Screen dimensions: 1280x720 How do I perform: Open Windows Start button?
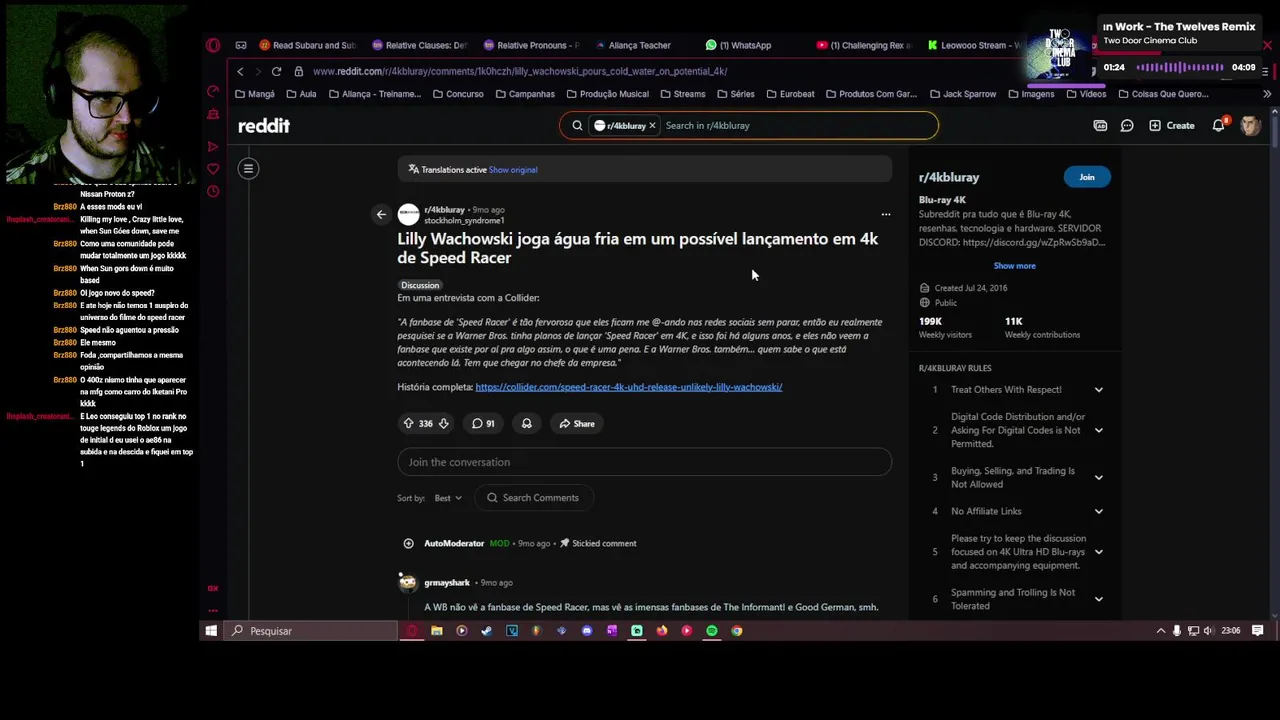(x=211, y=631)
